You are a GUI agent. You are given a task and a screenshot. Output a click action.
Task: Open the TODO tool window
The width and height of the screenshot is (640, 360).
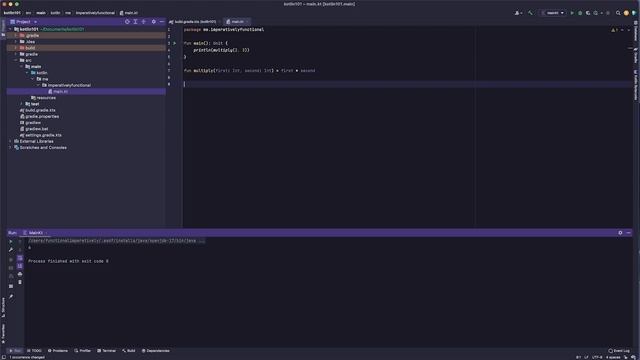click(x=34, y=351)
